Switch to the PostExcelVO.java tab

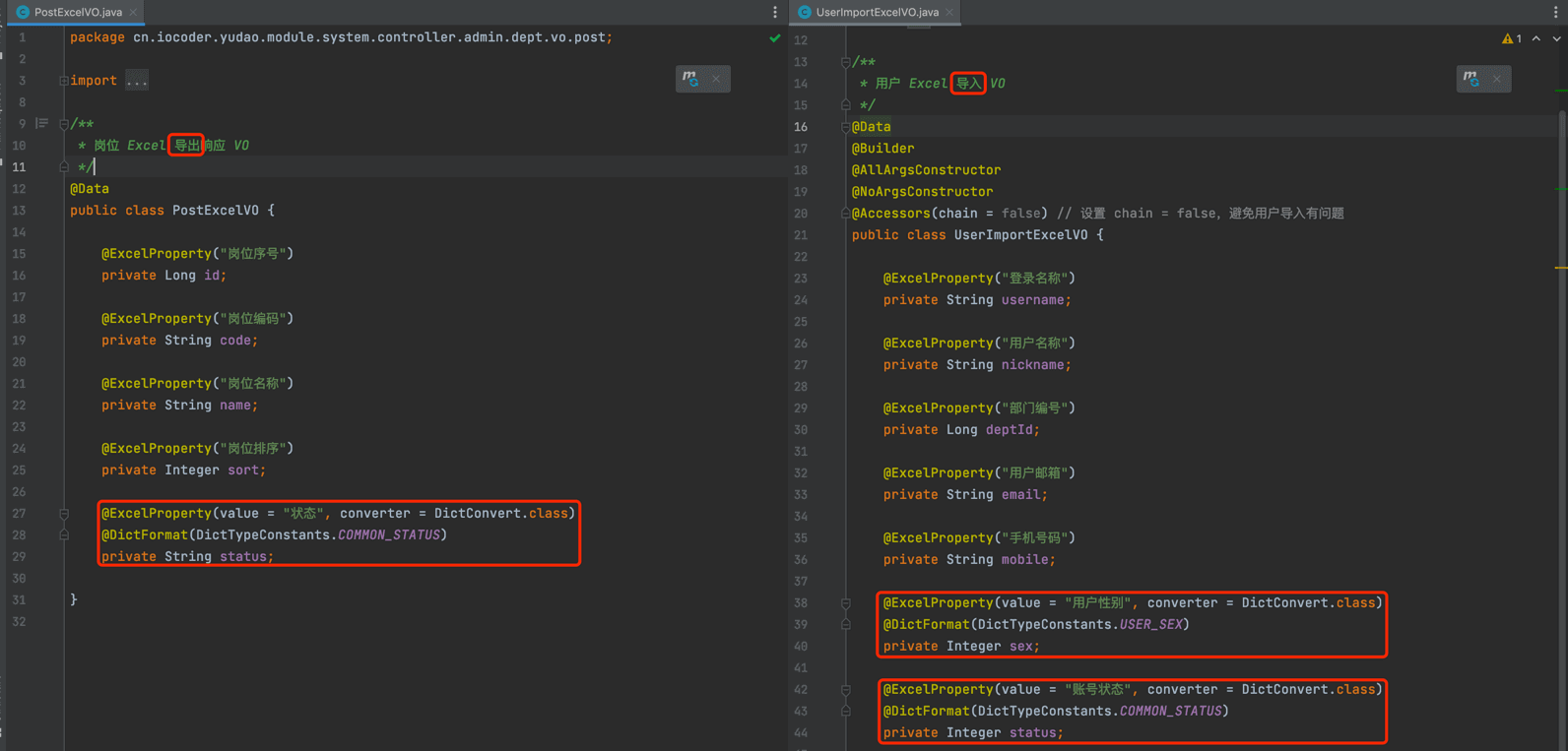click(78, 12)
